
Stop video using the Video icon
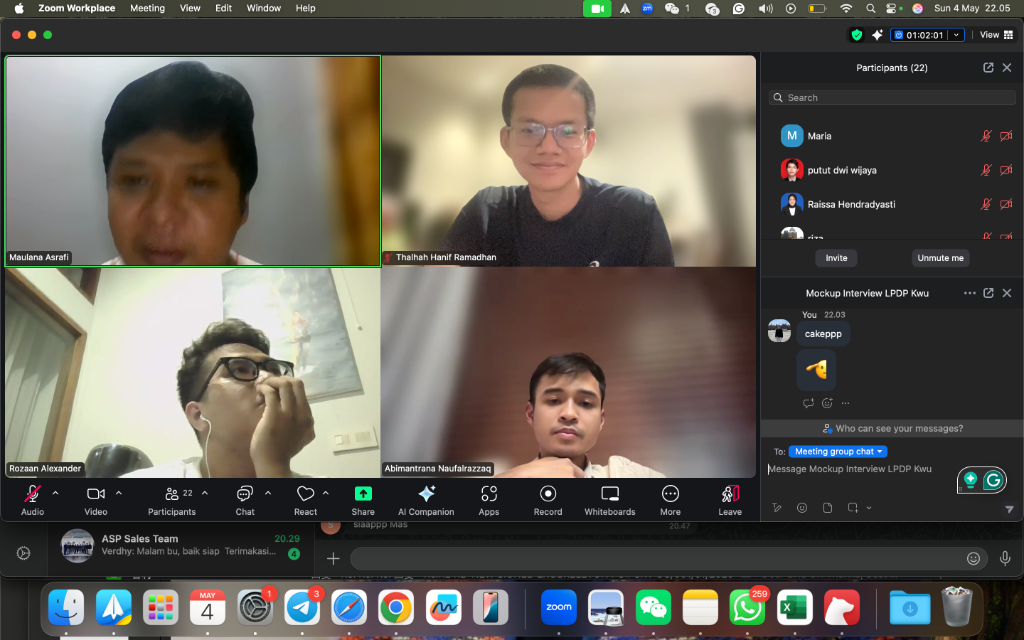coord(95,493)
